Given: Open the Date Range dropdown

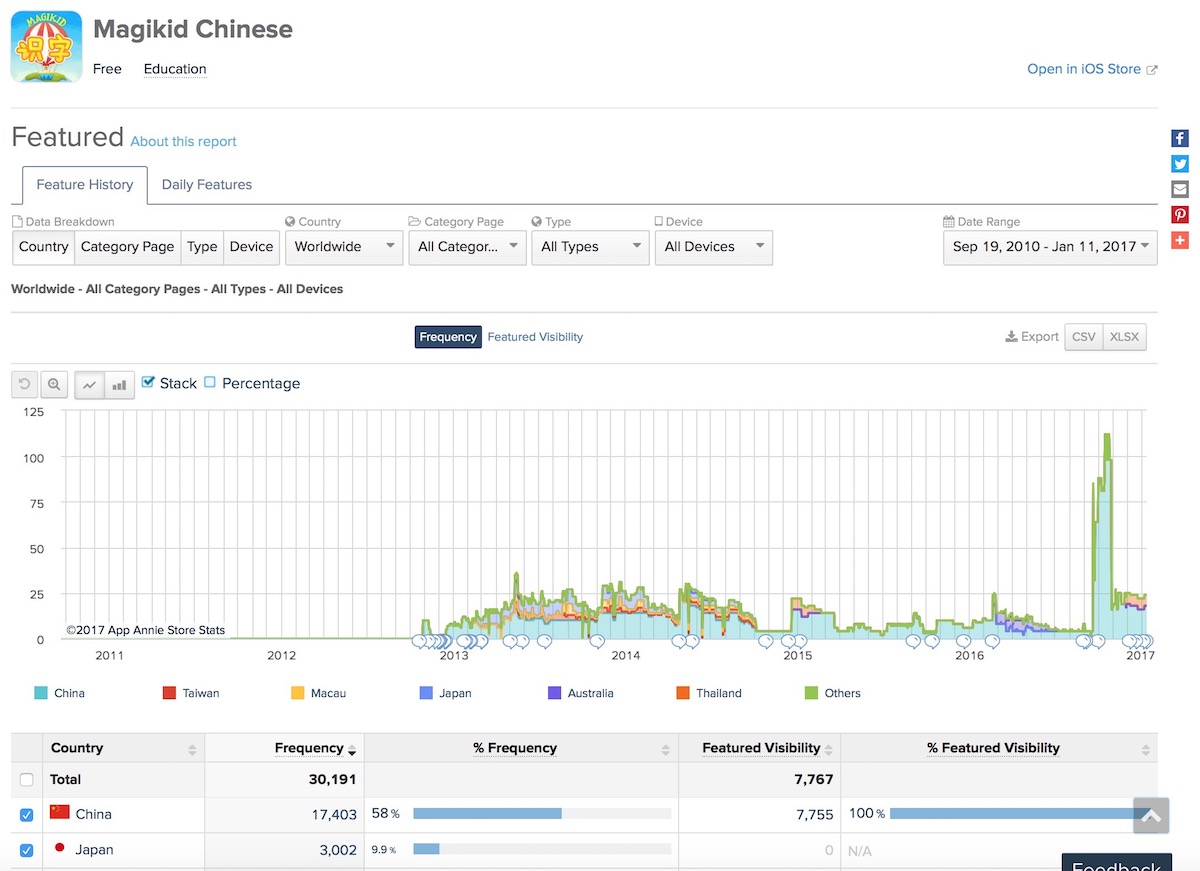Looking at the screenshot, I should 1050,247.
